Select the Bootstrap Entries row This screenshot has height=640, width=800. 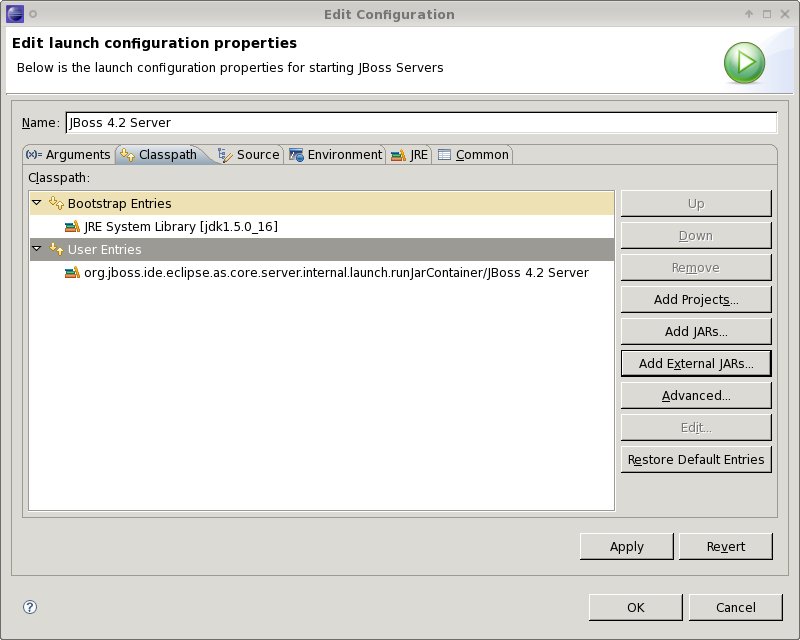322,203
